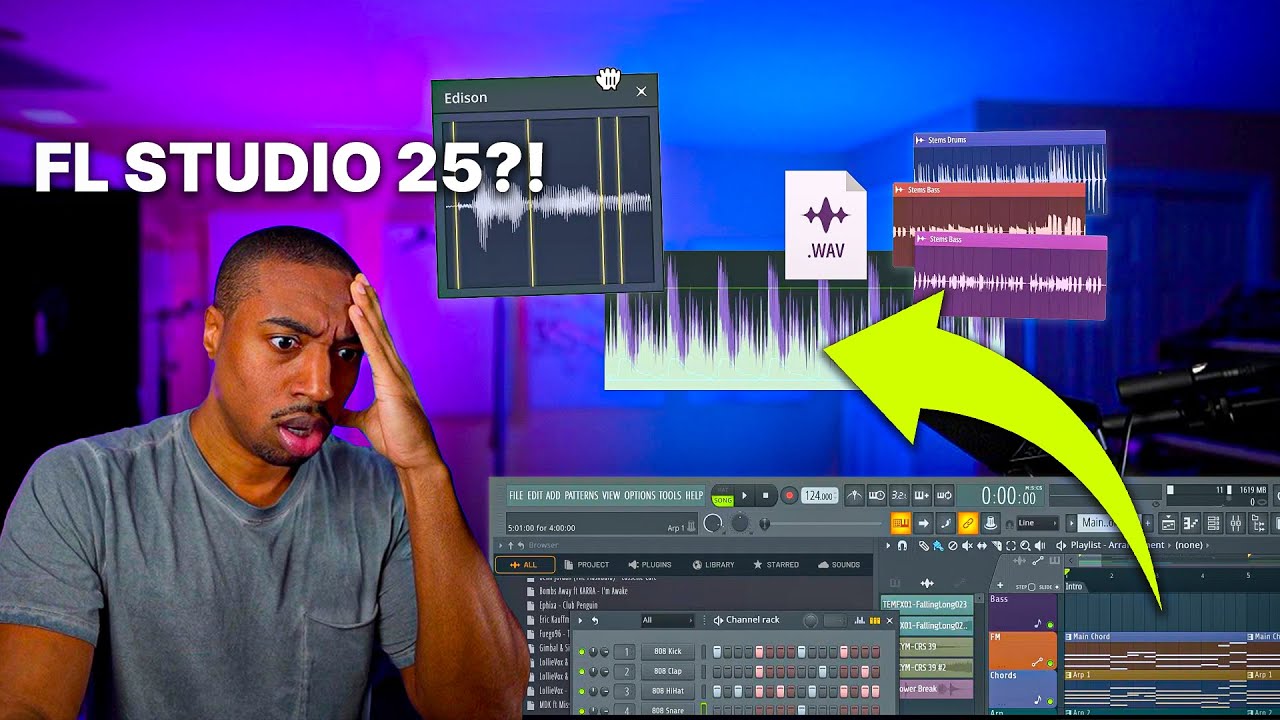This screenshot has width=1280, height=720.
Task: Click the link to controller icon
Action: tap(968, 523)
